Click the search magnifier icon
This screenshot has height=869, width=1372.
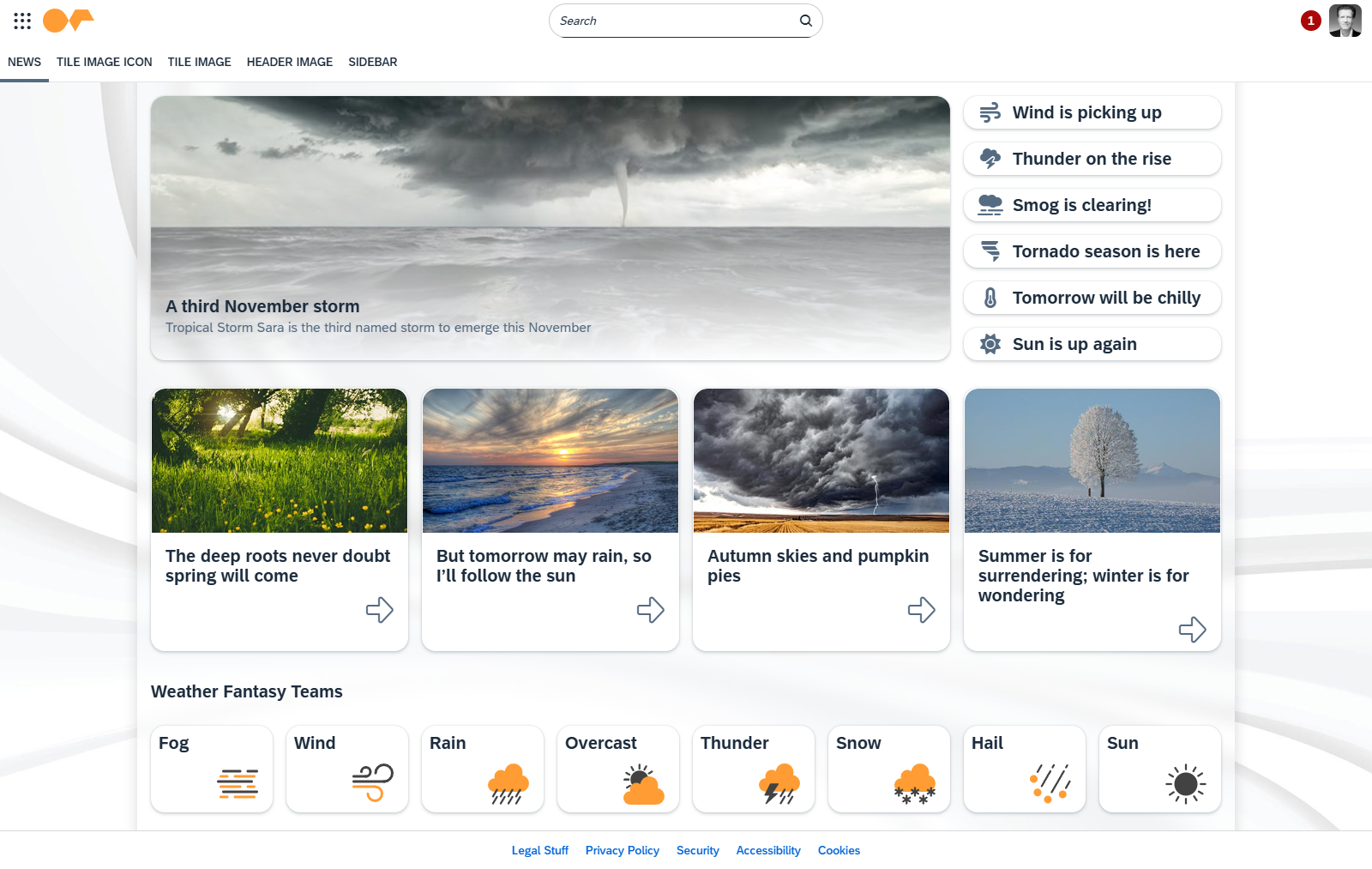(805, 21)
